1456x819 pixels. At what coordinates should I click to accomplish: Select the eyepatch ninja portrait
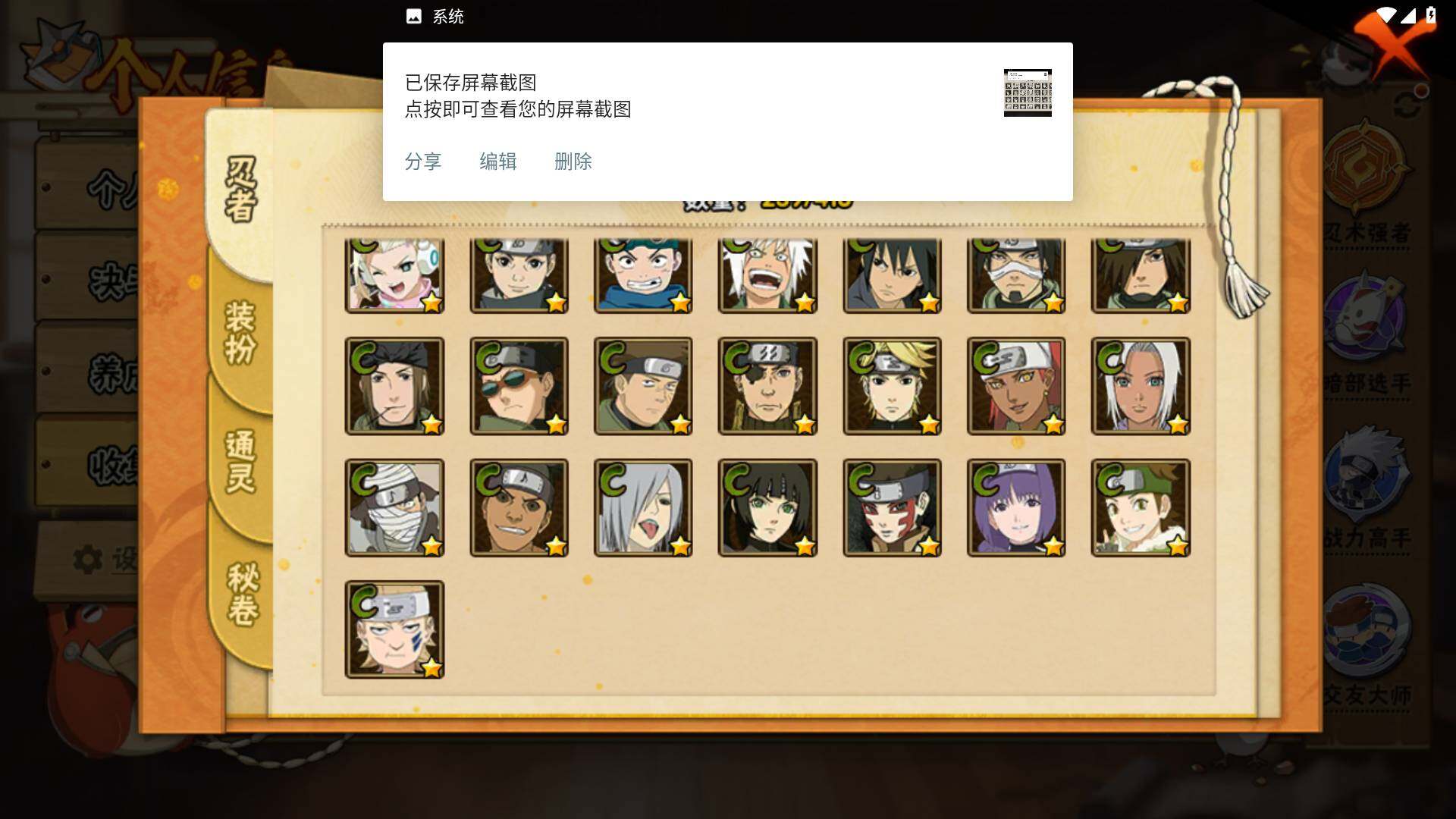tap(767, 386)
